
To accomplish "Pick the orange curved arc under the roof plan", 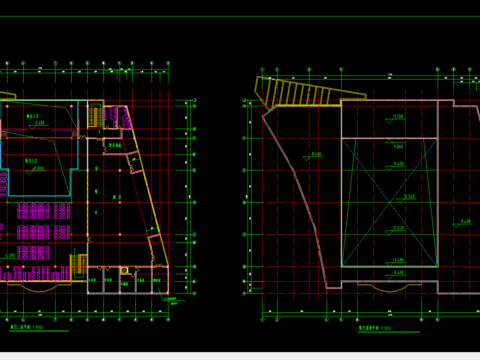I will coord(389,287).
